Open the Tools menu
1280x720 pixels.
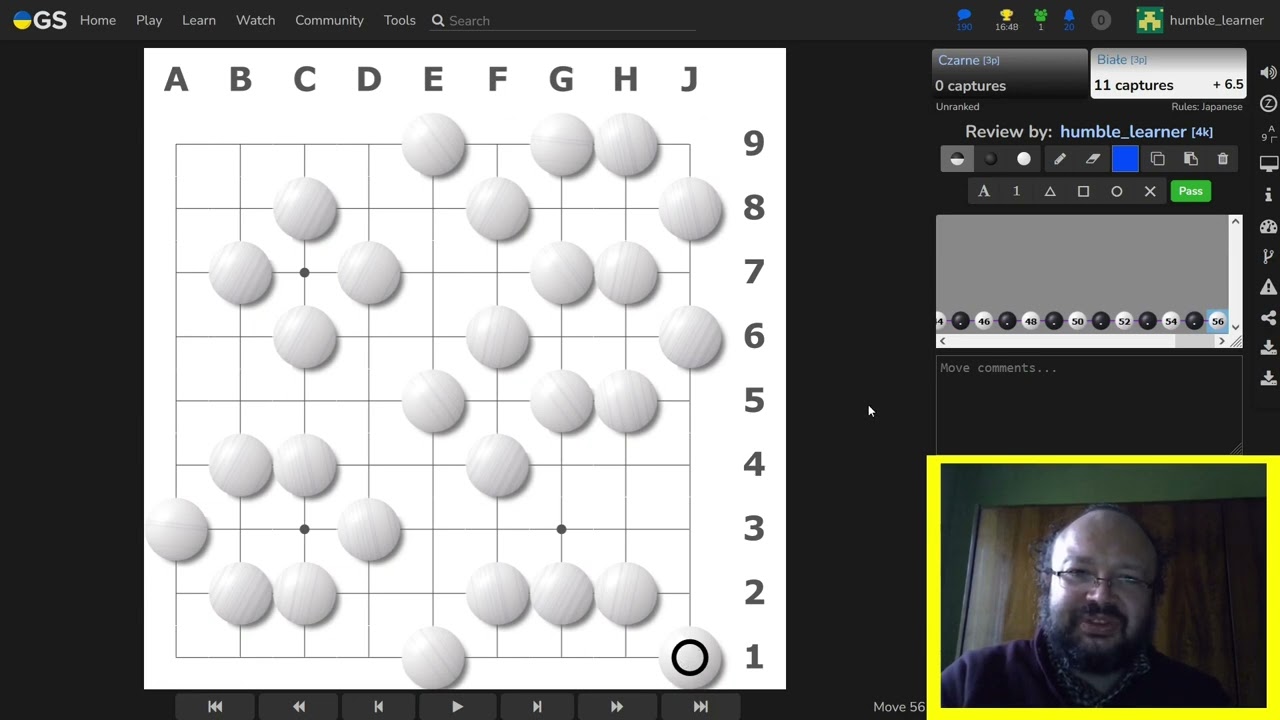click(399, 20)
